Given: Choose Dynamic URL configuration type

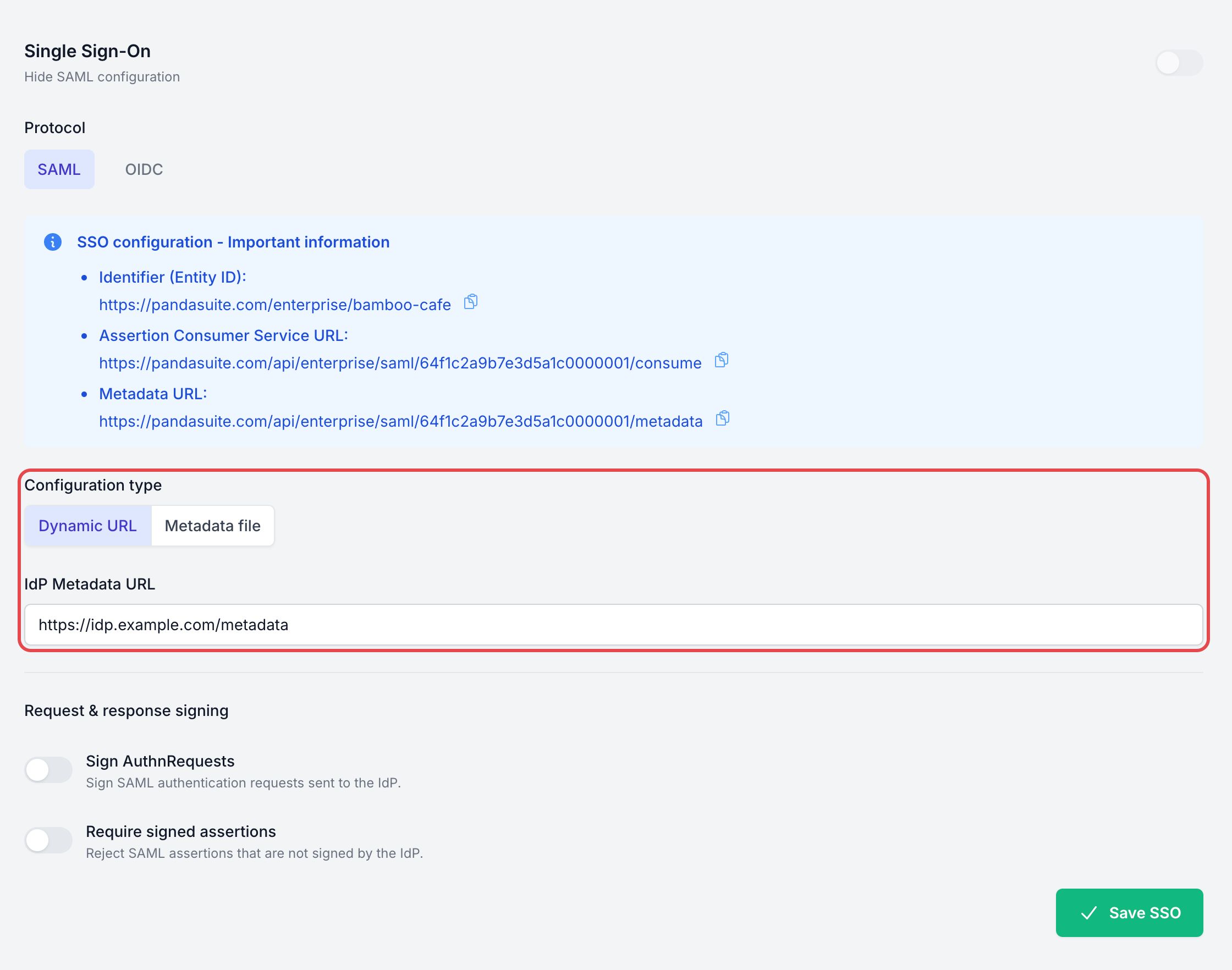Looking at the screenshot, I should [88, 526].
